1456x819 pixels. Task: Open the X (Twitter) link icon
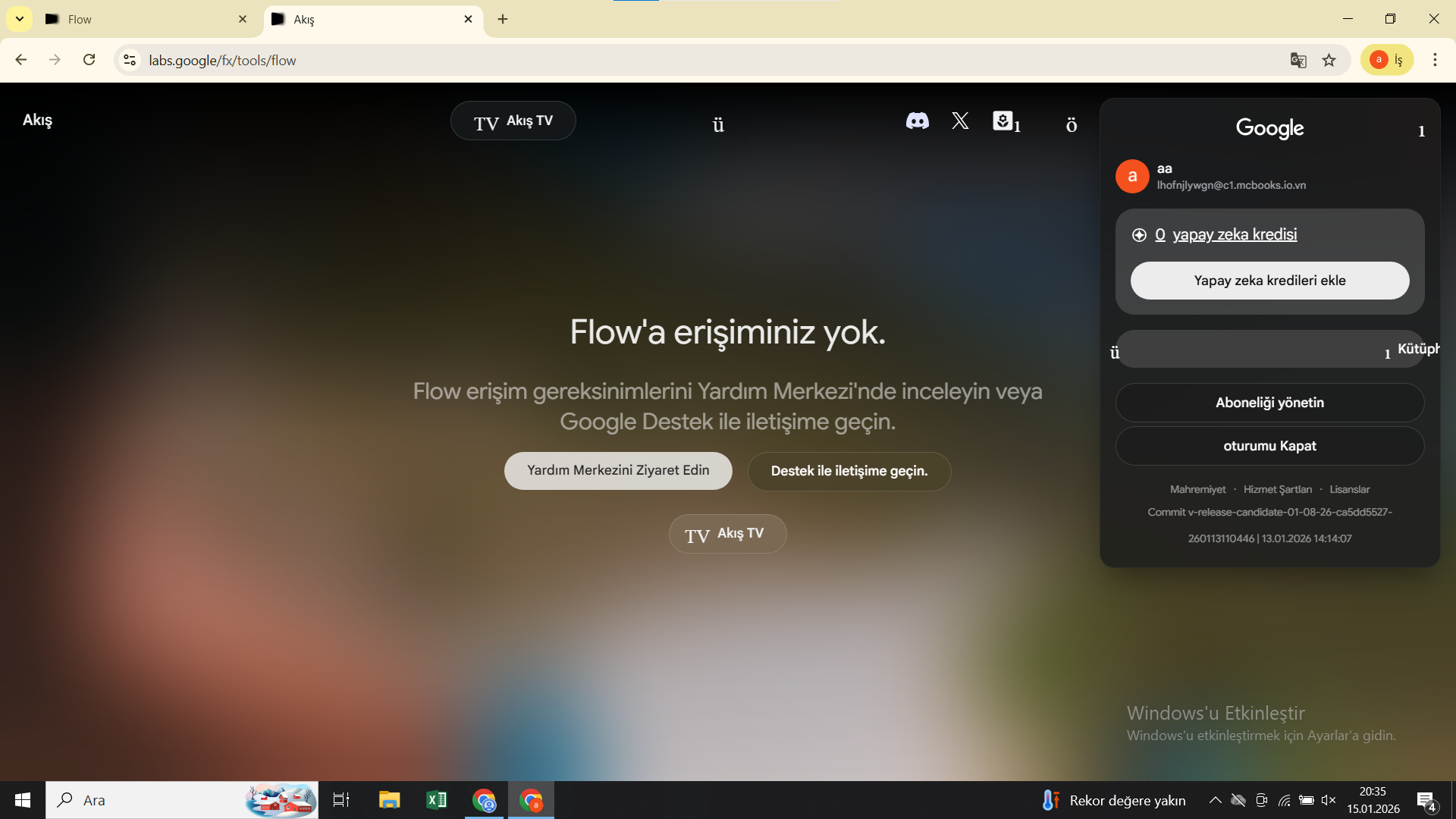click(x=960, y=121)
